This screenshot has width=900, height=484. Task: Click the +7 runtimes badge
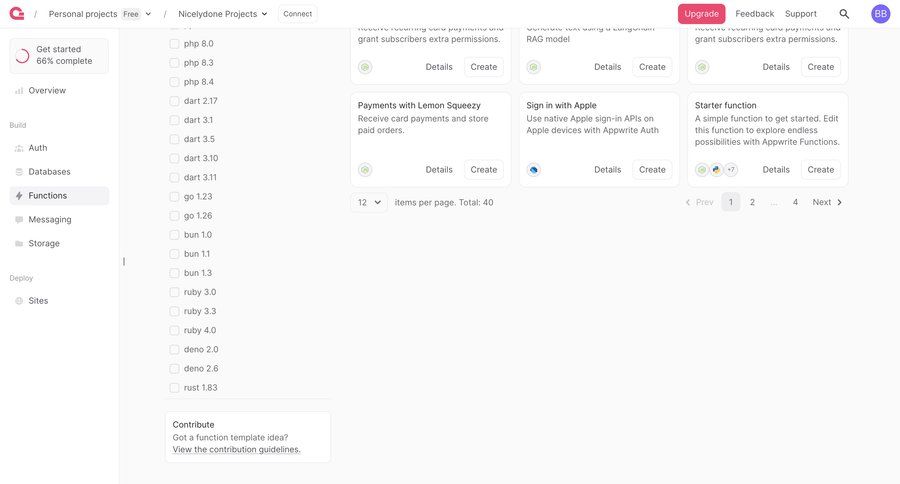pyautogui.click(x=731, y=170)
